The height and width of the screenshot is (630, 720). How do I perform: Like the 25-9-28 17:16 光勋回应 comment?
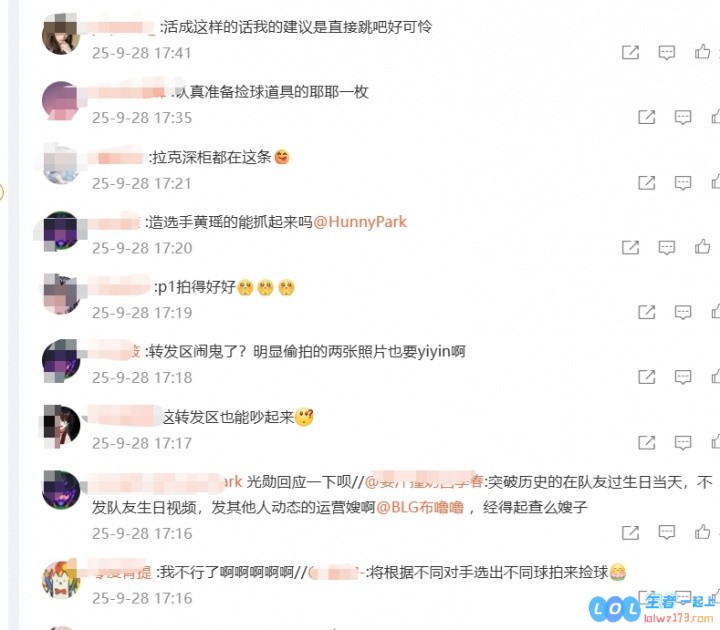[702, 532]
